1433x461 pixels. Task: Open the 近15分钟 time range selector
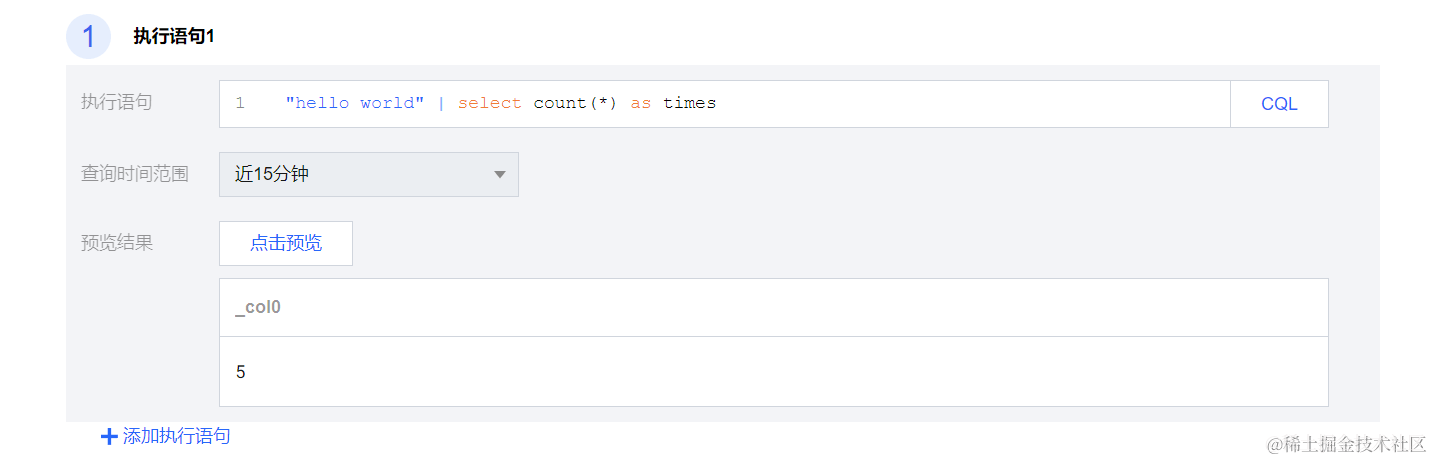(368, 175)
